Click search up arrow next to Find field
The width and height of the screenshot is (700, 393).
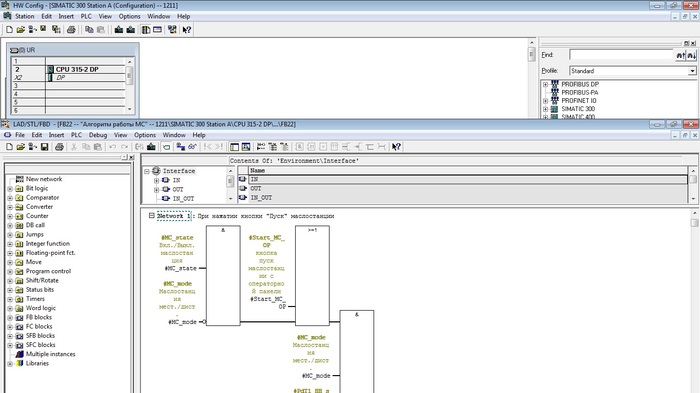click(x=680, y=55)
